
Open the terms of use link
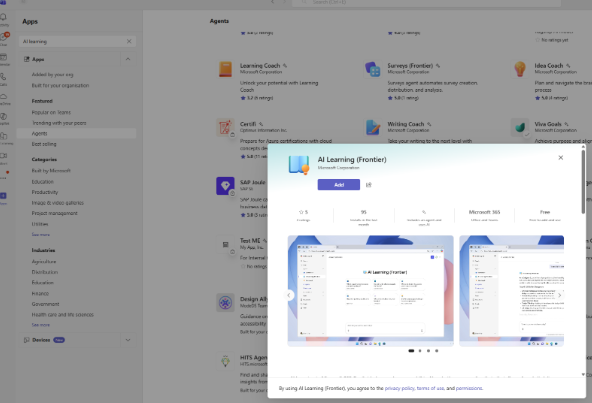[x=430, y=388]
